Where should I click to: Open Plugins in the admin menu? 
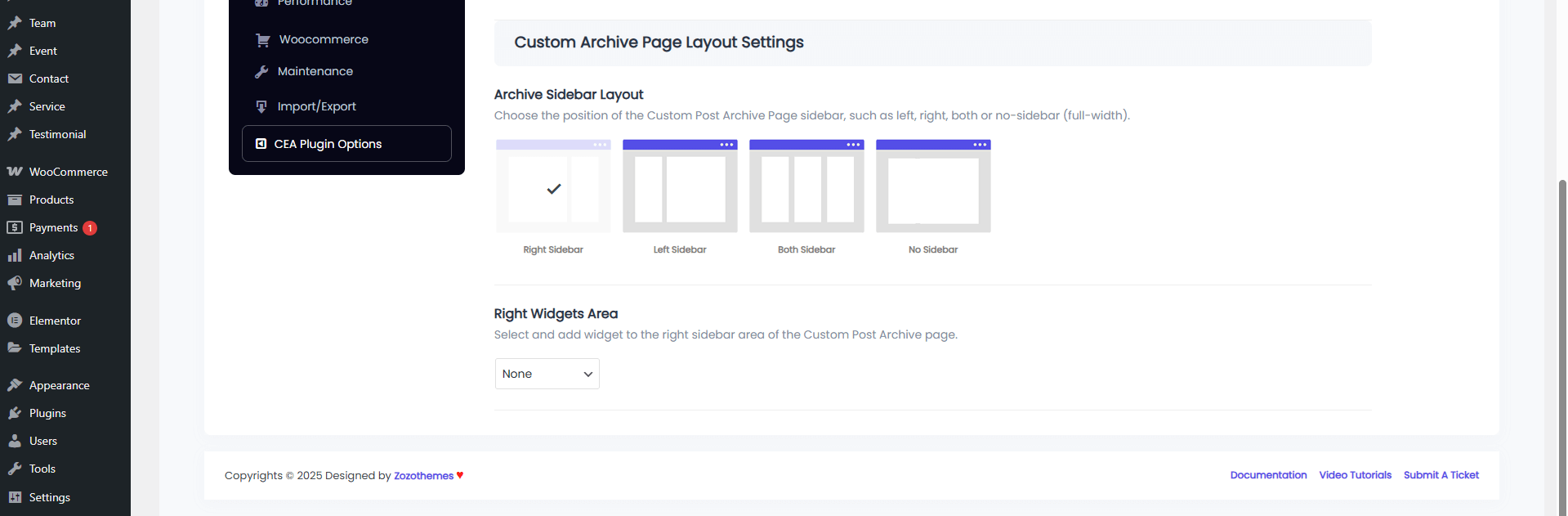[x=47, y=413]
